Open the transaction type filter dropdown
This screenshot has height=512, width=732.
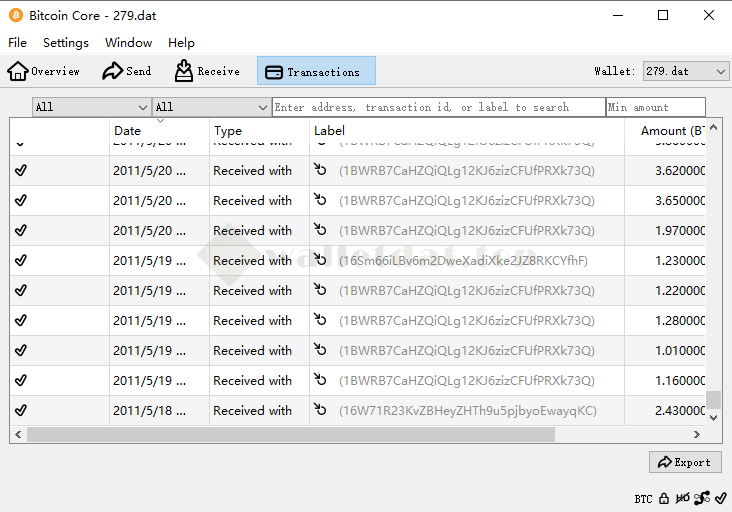point(211,107)
